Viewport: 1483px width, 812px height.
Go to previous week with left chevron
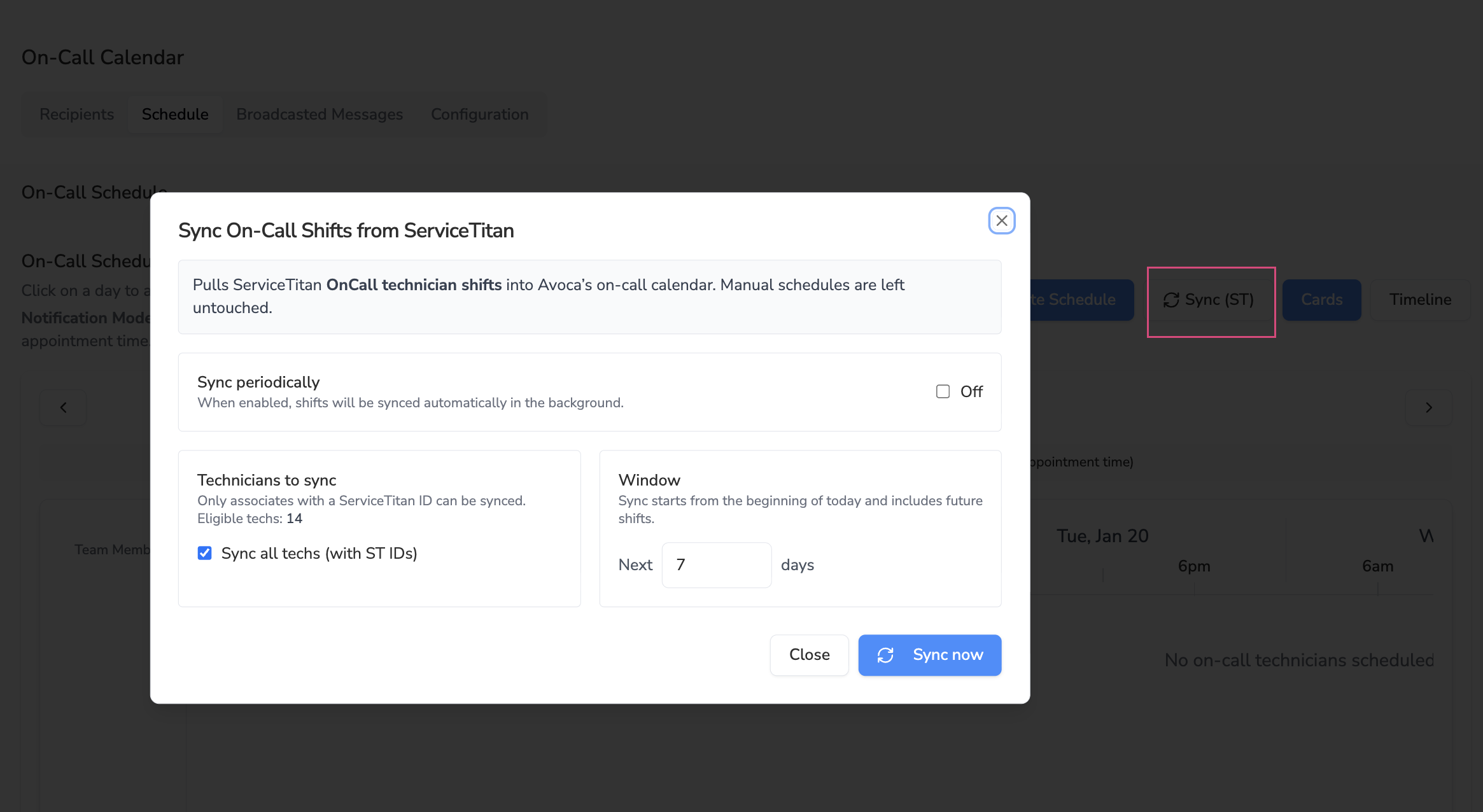point(63,407)
